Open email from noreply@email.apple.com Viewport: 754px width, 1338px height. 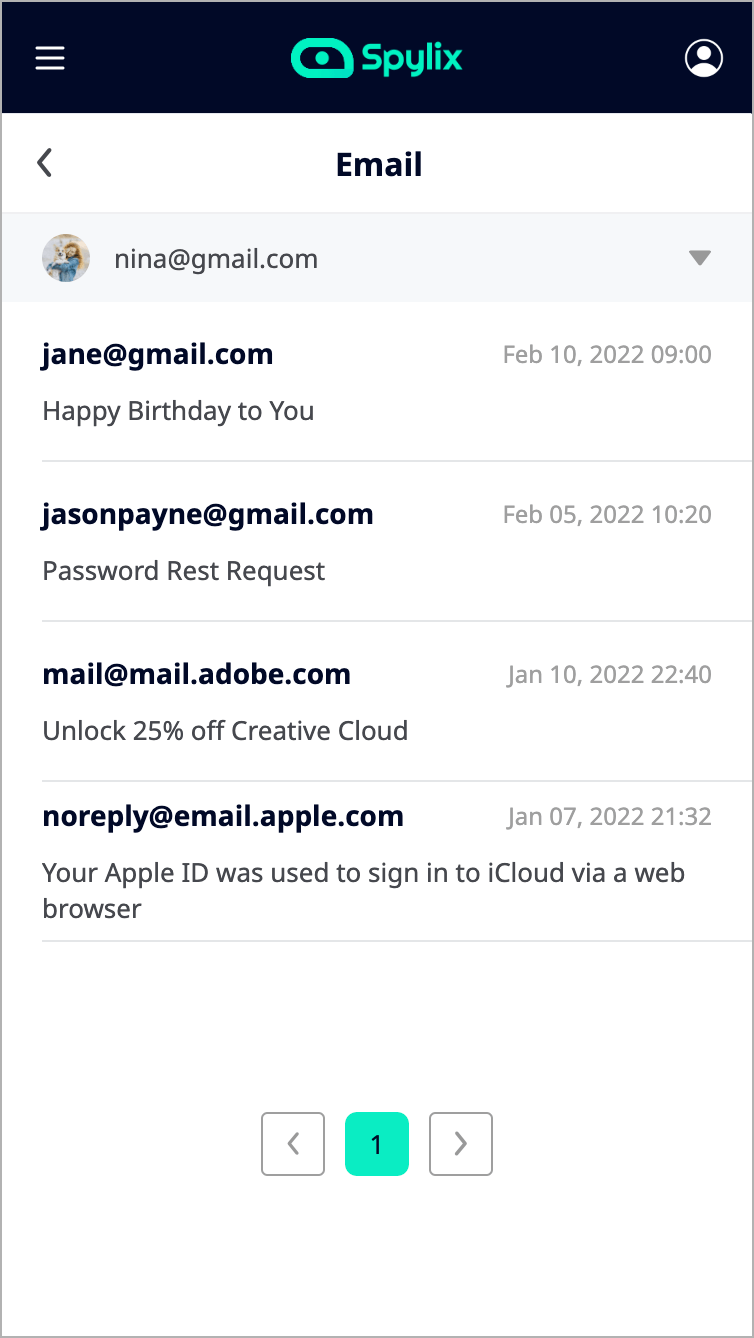coord(223,817)
